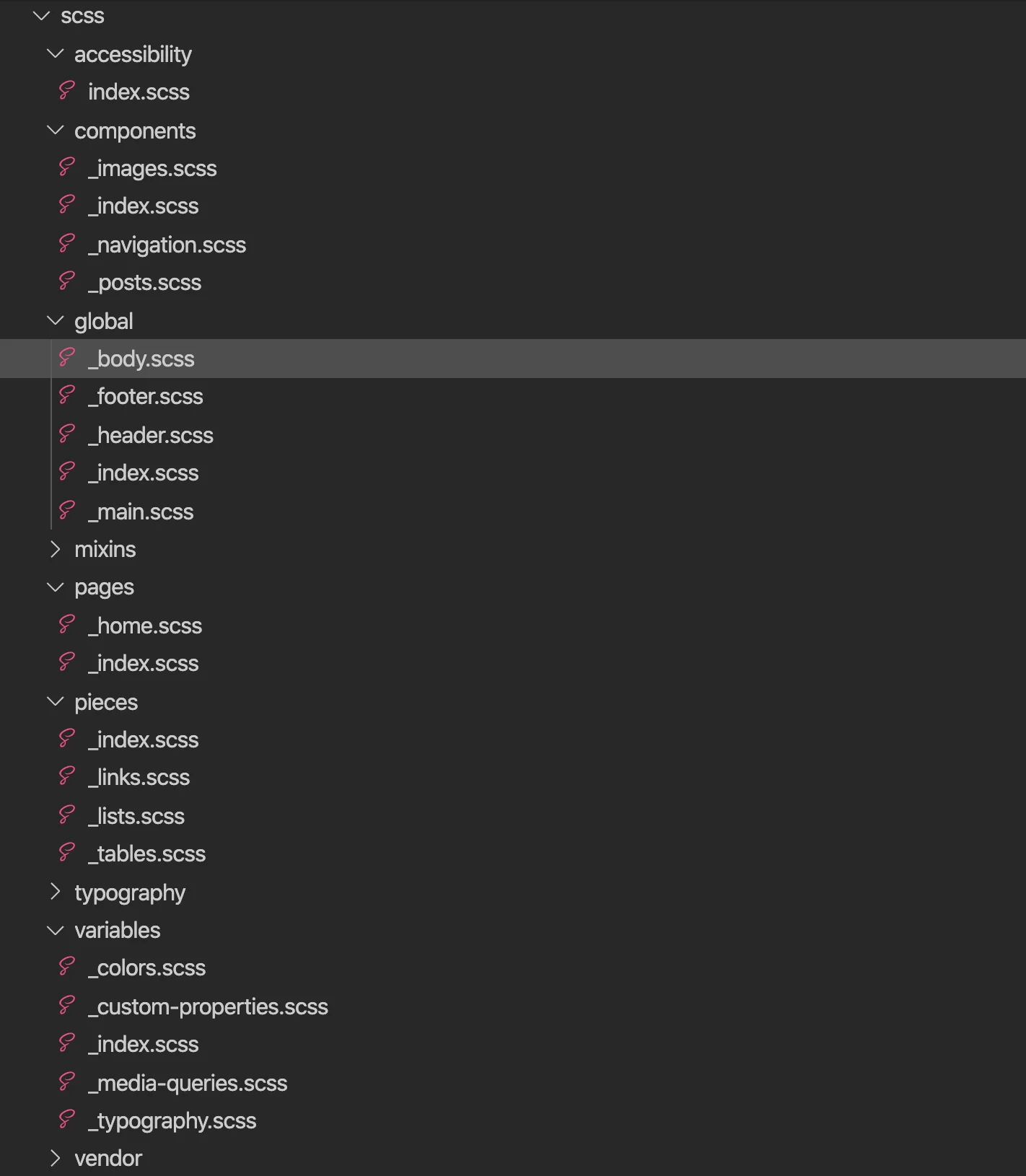Screen dimensions: 1026x1176
Task: Click the Sass icon next to _custom-properties.scss
Action: click(x=67, y=1006)
